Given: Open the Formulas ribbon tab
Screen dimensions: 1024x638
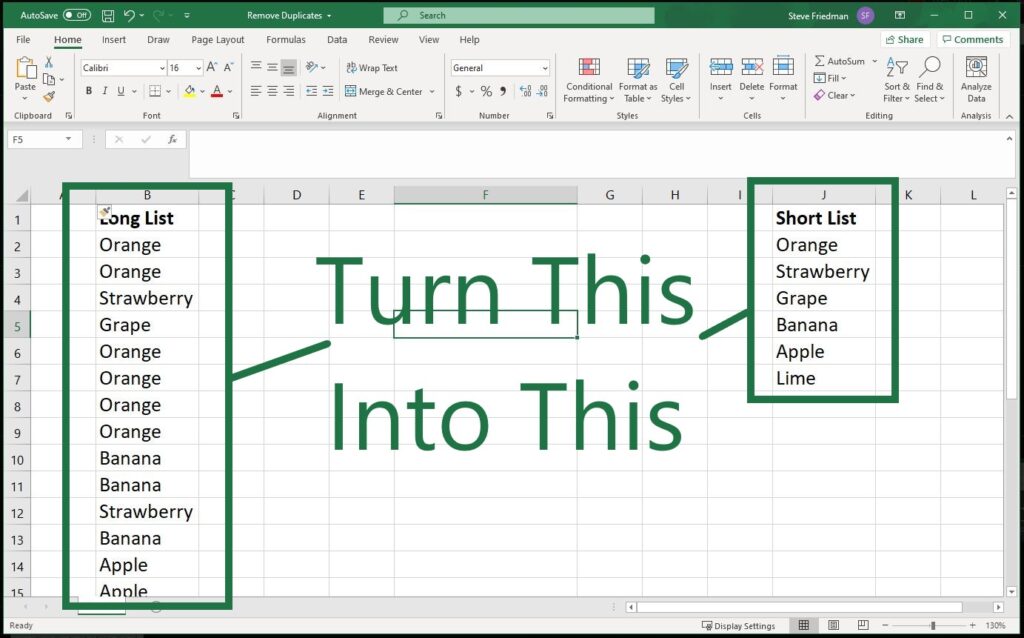Looking at the screenshot, I should [285, 40].
